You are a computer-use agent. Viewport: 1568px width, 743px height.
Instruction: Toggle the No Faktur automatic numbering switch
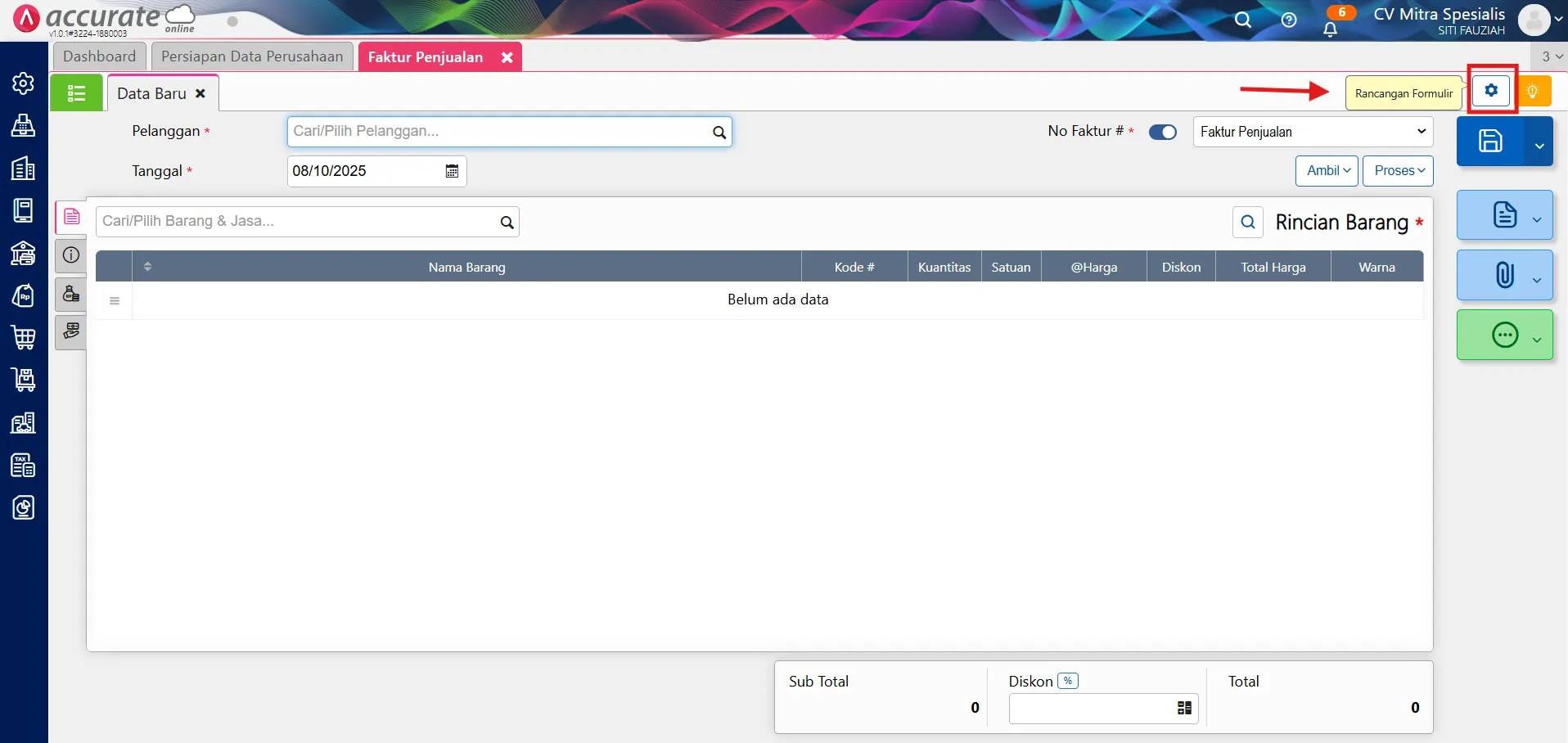click(1162, 133)
